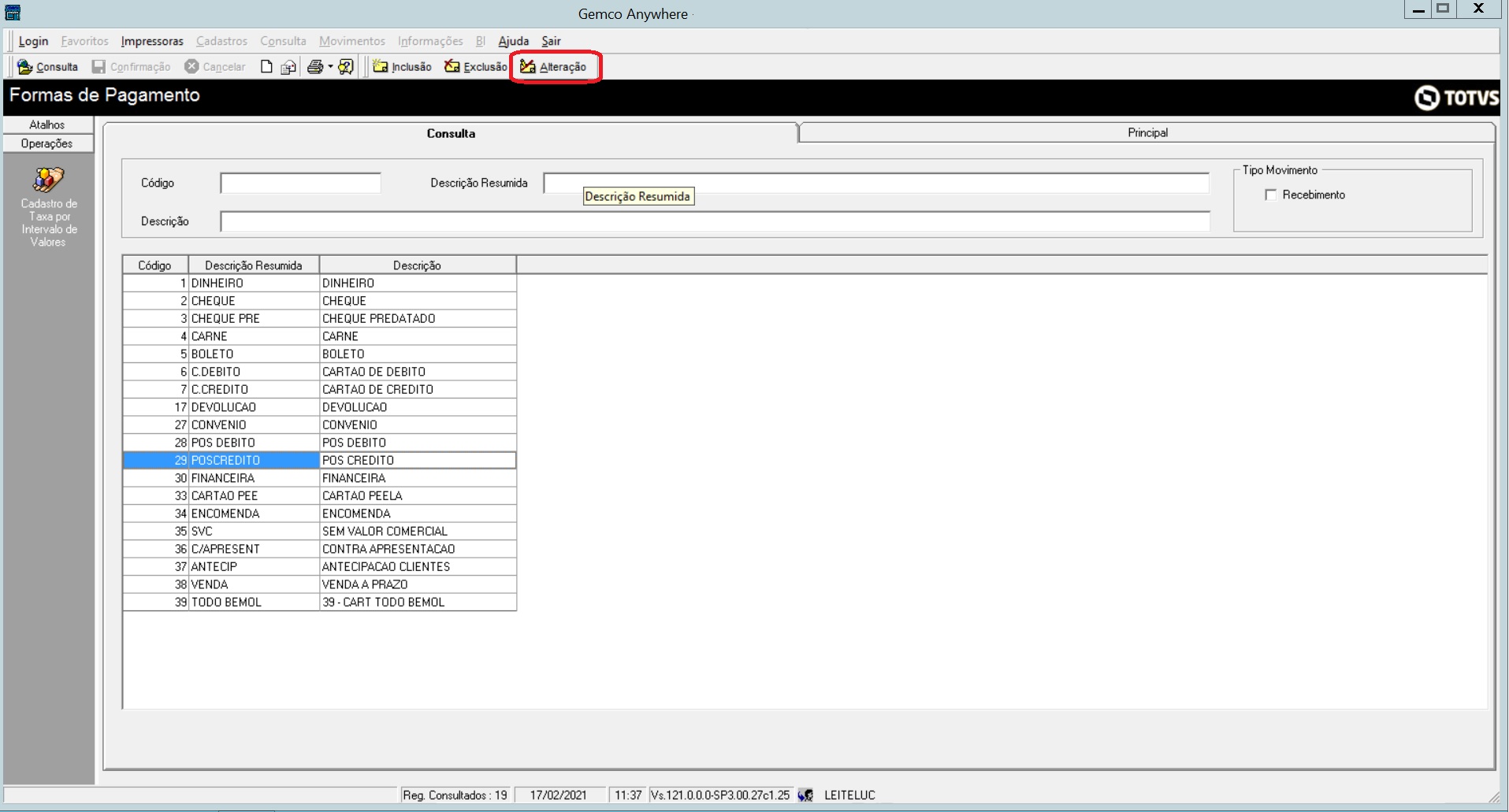Open the Movimentos menu
Screen dimensions: 1509x812
coord(352,41)
